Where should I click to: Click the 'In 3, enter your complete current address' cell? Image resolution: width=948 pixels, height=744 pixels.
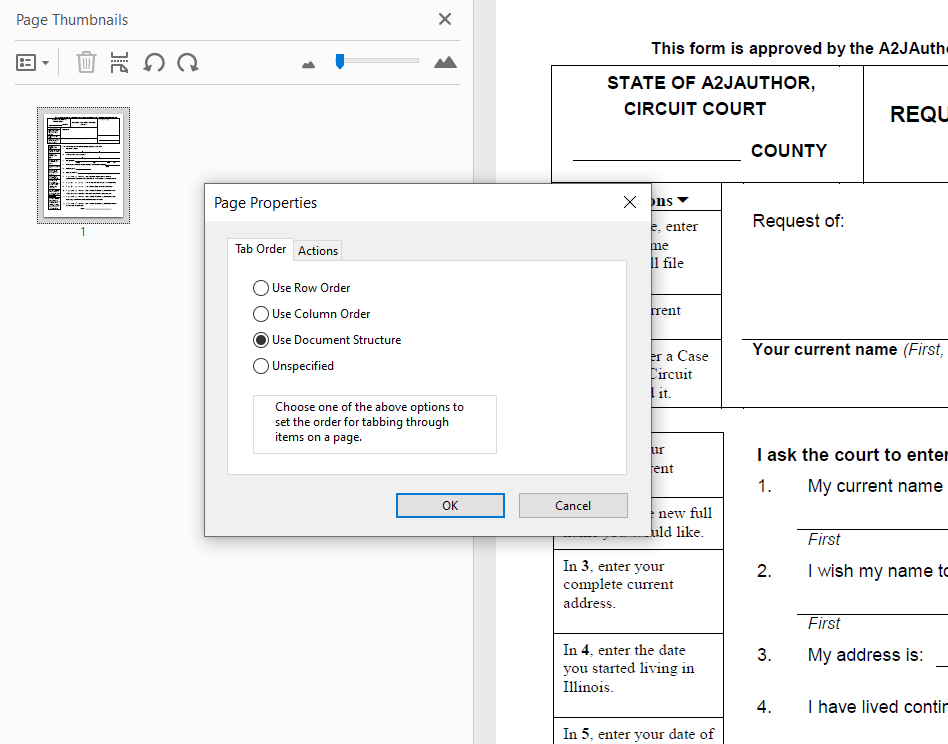(638, 591)
